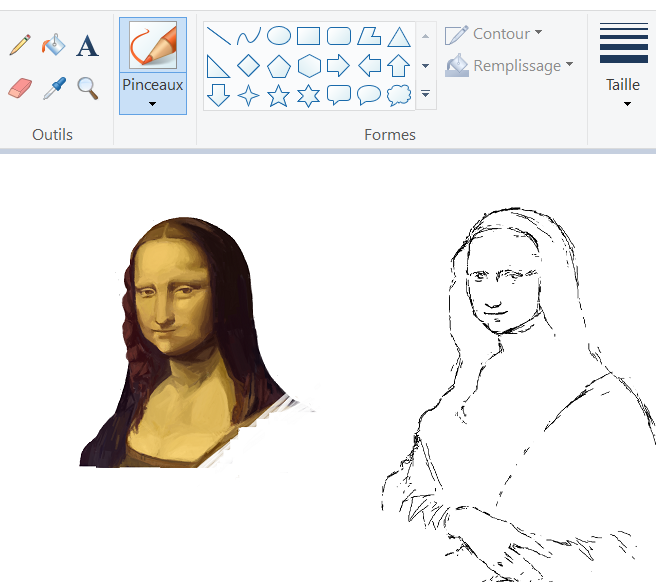Choose the hexagon shape
The height and width of the screenshot is (582, 656).
[x=309, y=66]
